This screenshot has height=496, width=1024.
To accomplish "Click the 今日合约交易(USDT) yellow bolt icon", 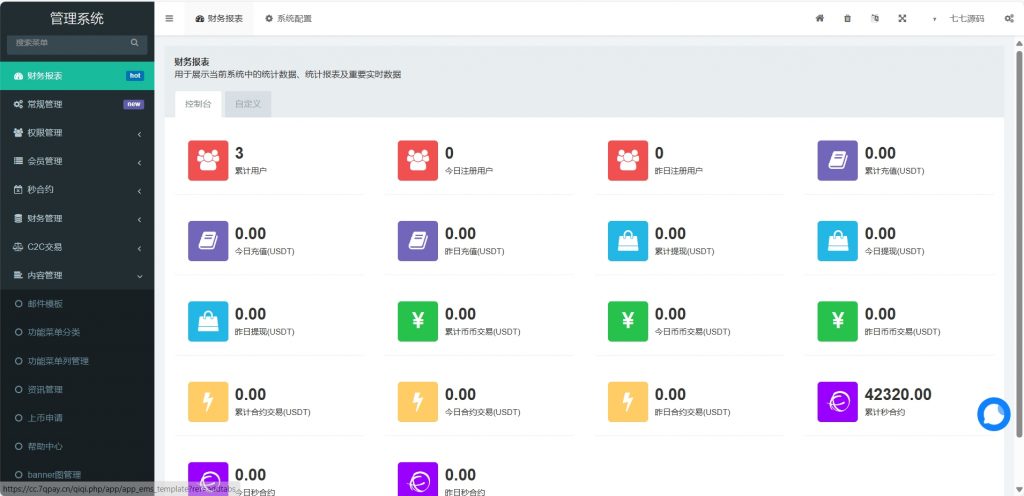I will pos(418,402).
